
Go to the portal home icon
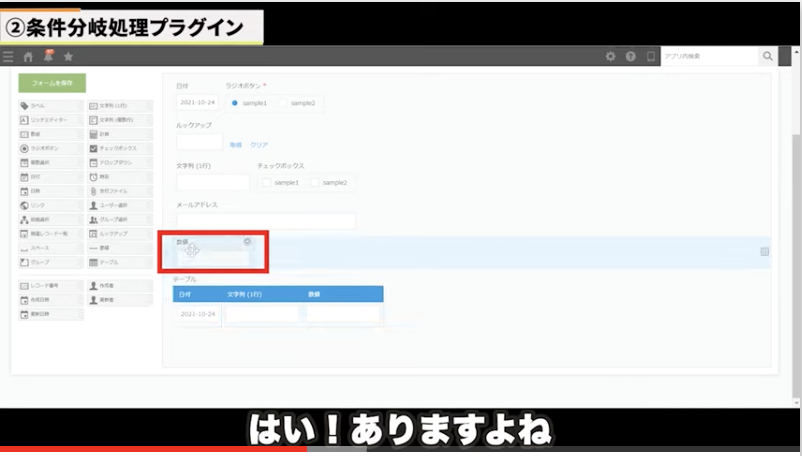tap(28, 57)
